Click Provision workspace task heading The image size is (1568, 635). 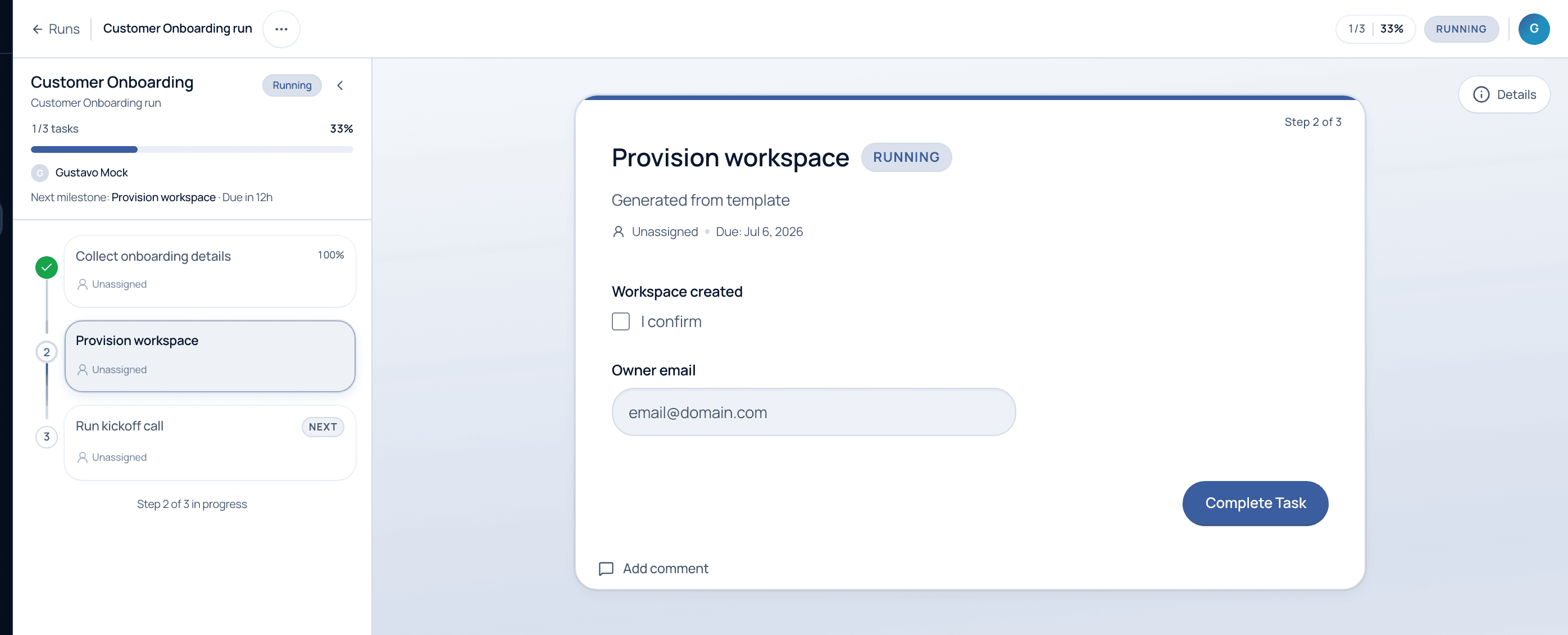click(730, 157)
